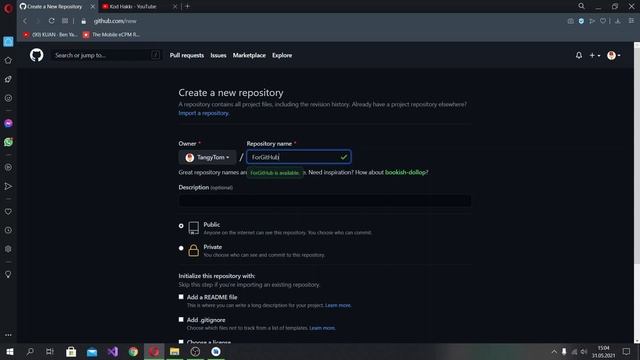This screenshot has height=360, width=640.
Task: Open sidebar settings gear icon
Action: click(x=8, y=249)
